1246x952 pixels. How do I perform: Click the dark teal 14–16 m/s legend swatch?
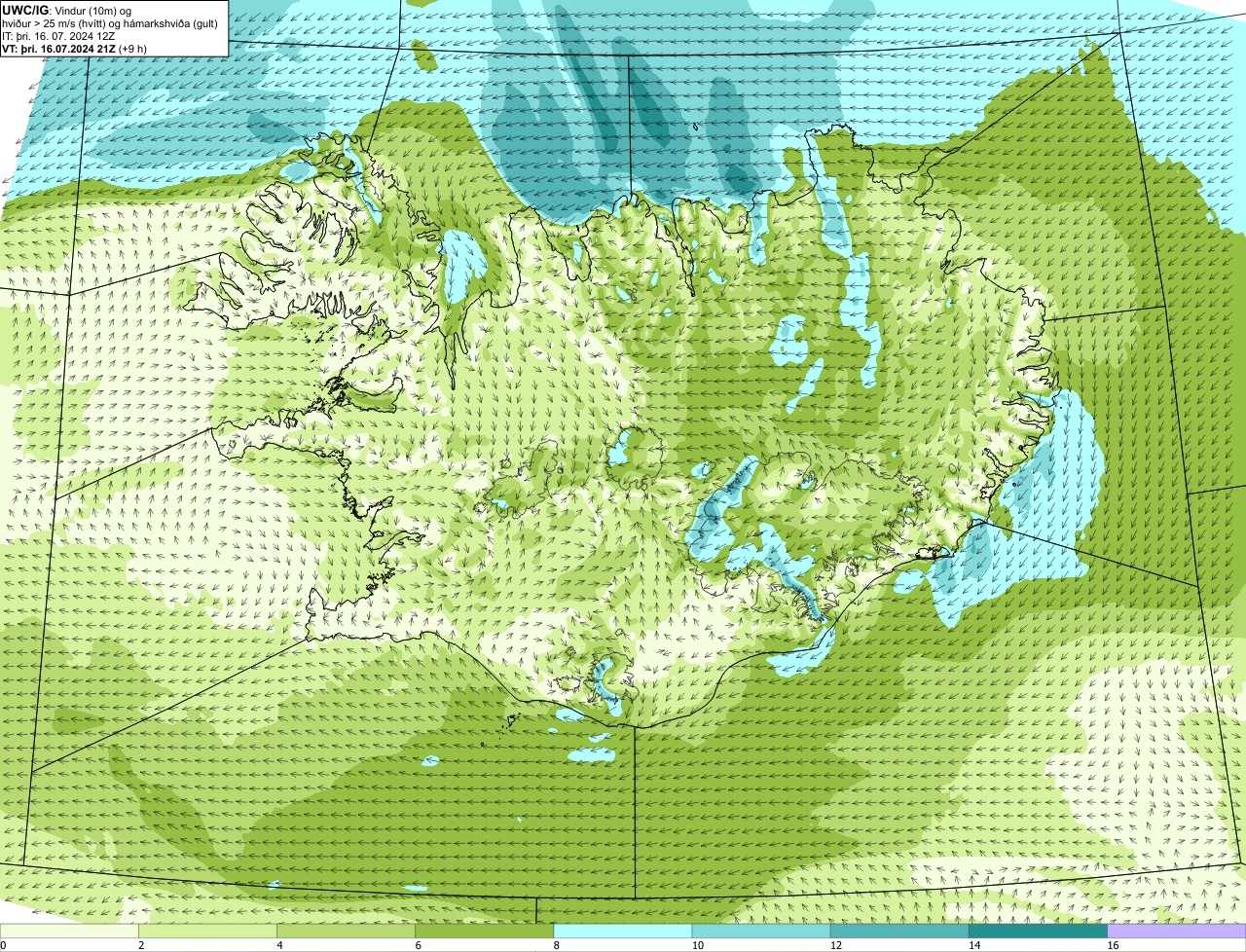[x=1039, y=931]
